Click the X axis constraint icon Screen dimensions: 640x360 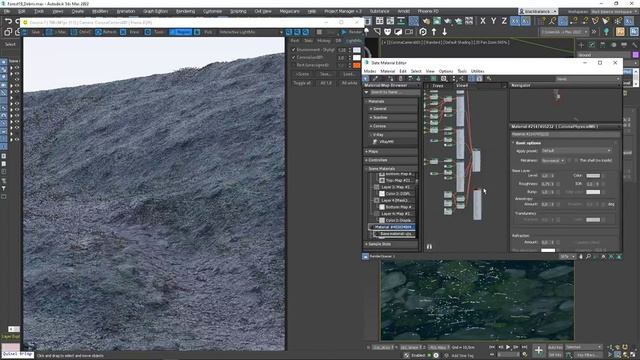click(x=483, y=21)
